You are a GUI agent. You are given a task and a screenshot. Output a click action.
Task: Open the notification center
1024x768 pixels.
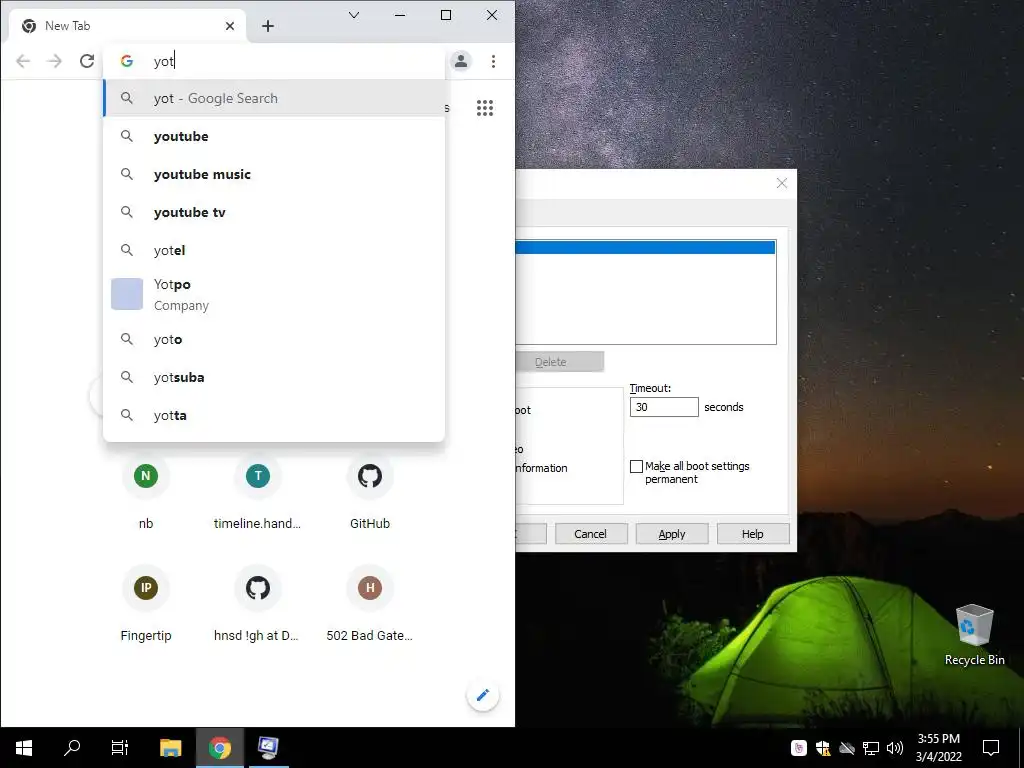991,748
